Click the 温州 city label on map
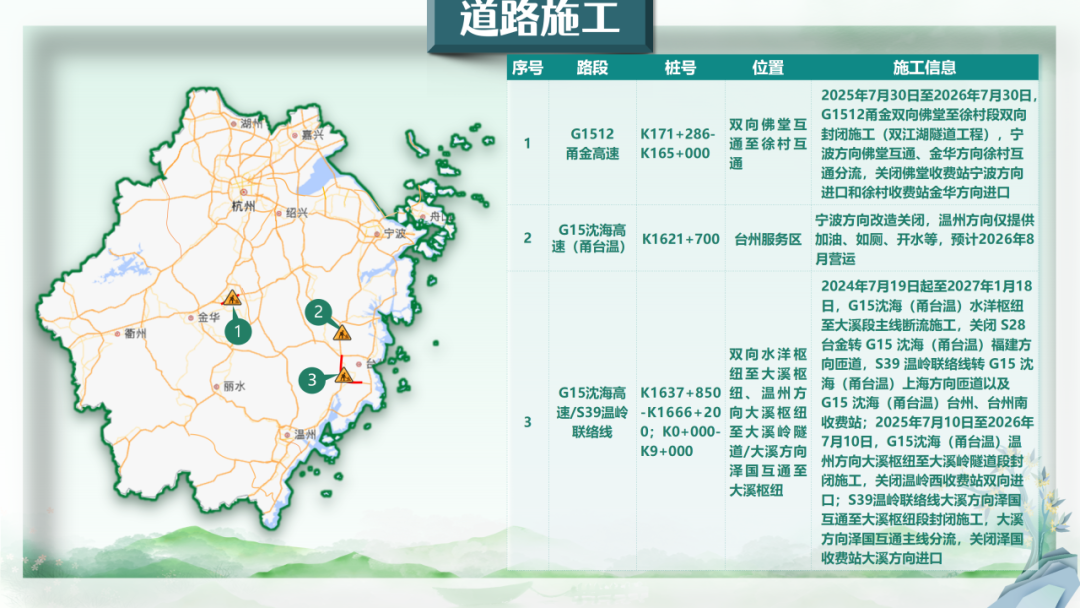The height and width of the screenshot is (608, 1080). coord(304,434)
